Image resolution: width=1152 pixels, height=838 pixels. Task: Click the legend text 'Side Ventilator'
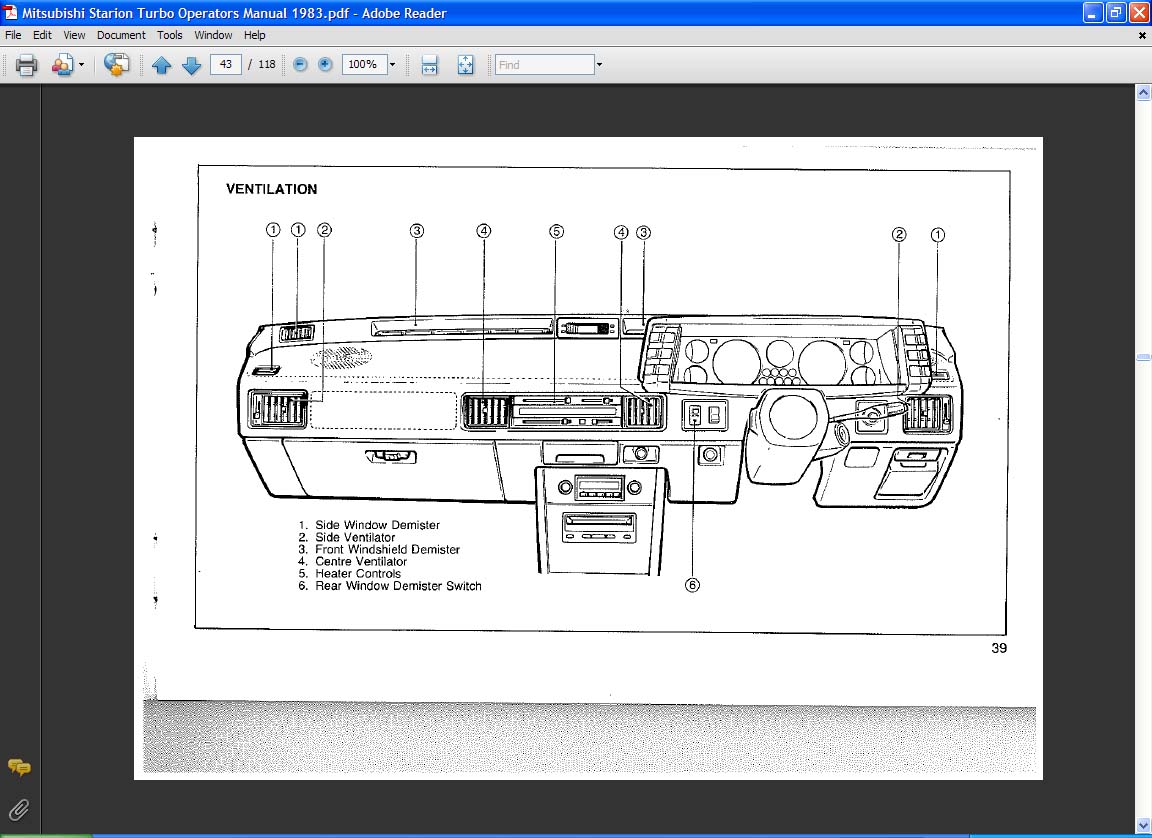[x=355, y=538]
